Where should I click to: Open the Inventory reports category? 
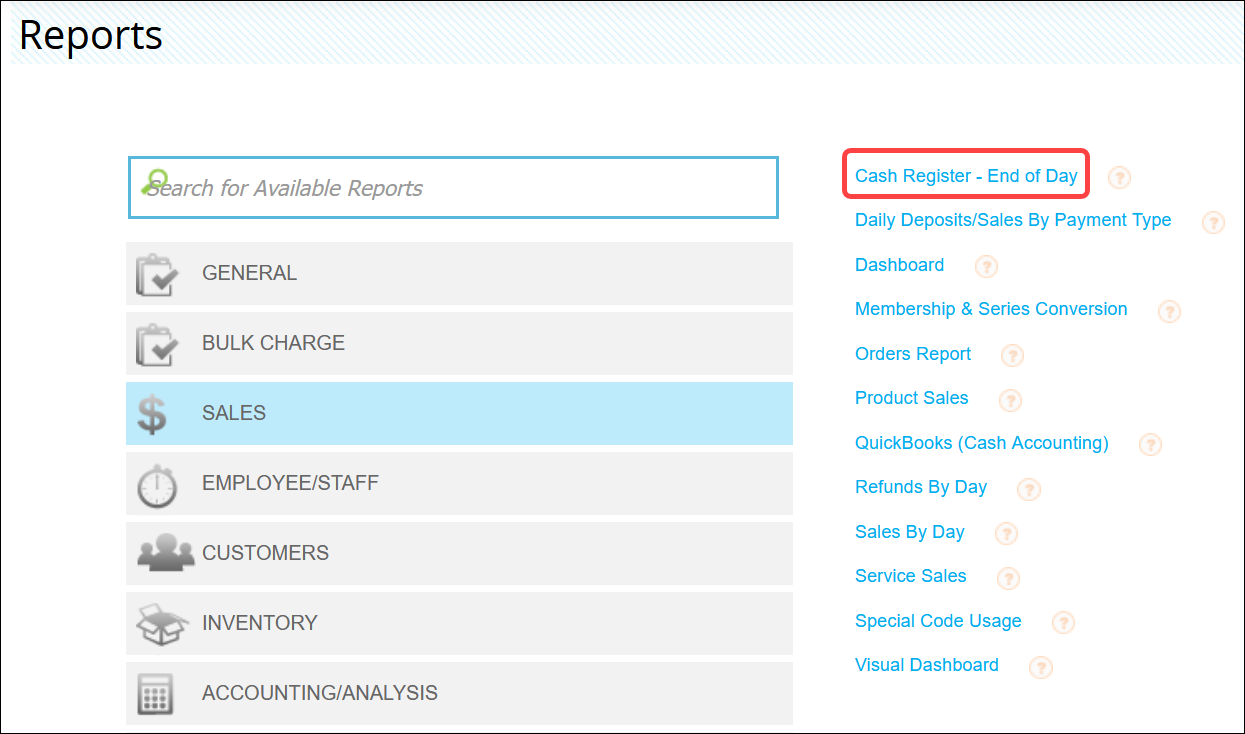click(459, 623)
